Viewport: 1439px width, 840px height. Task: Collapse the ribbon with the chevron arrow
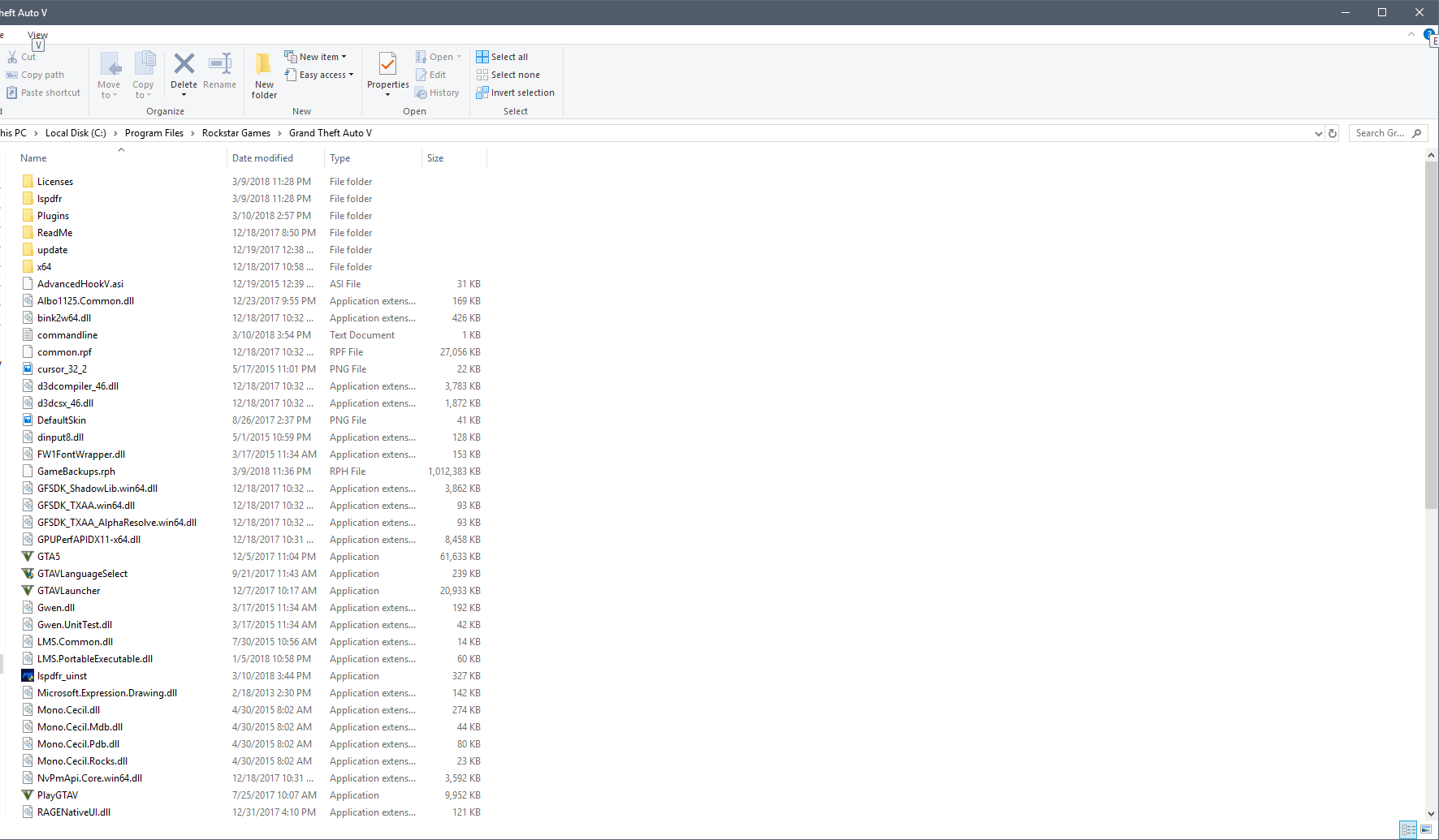click(x=1411, y=35)
